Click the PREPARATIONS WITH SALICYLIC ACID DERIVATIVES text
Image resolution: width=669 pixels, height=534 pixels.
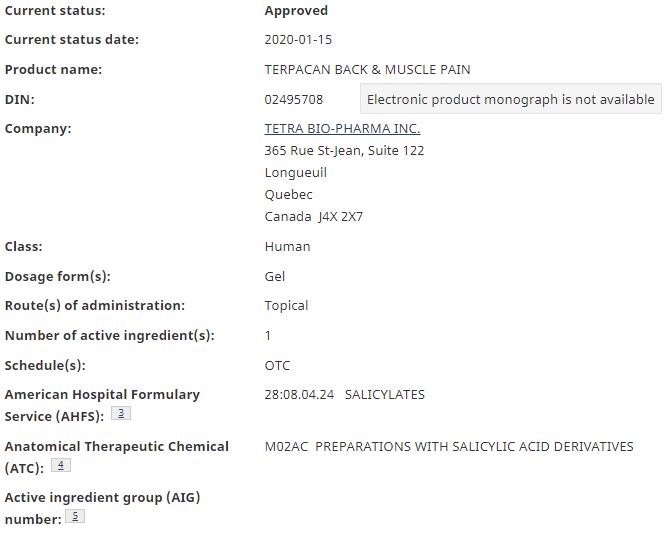click(x=474, y=447)
